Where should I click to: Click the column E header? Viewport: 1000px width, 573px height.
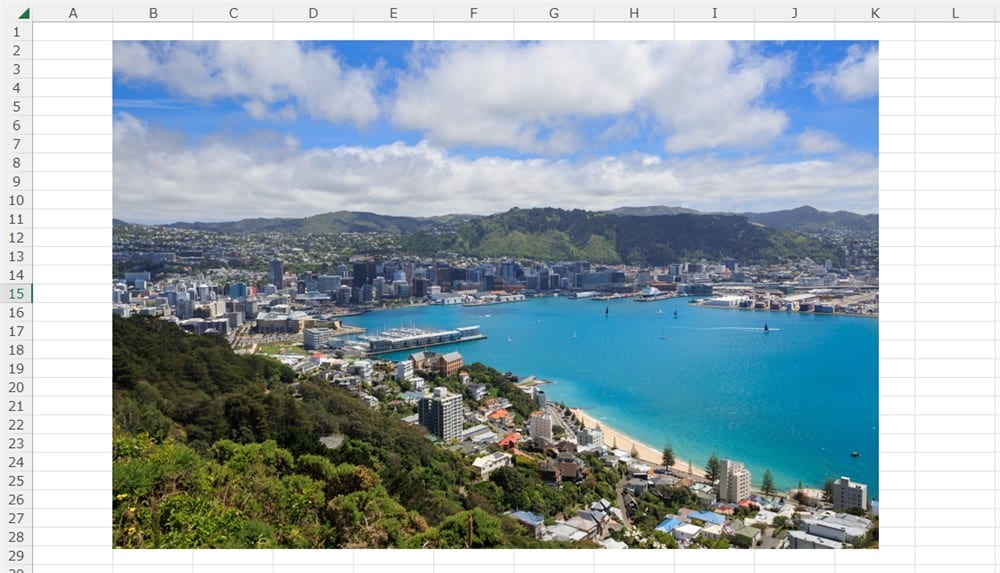[x=393, y=13]
